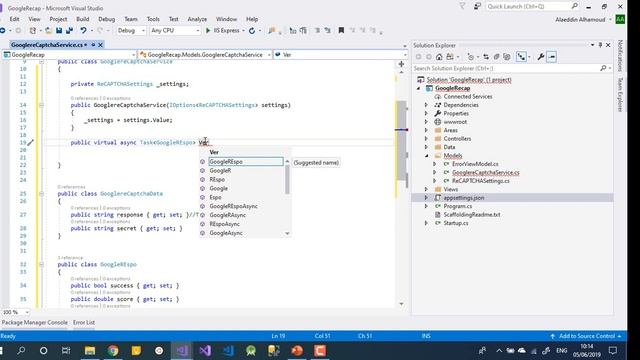Open the Notifications side tab
640x360 pixels.
click(620, 56)
